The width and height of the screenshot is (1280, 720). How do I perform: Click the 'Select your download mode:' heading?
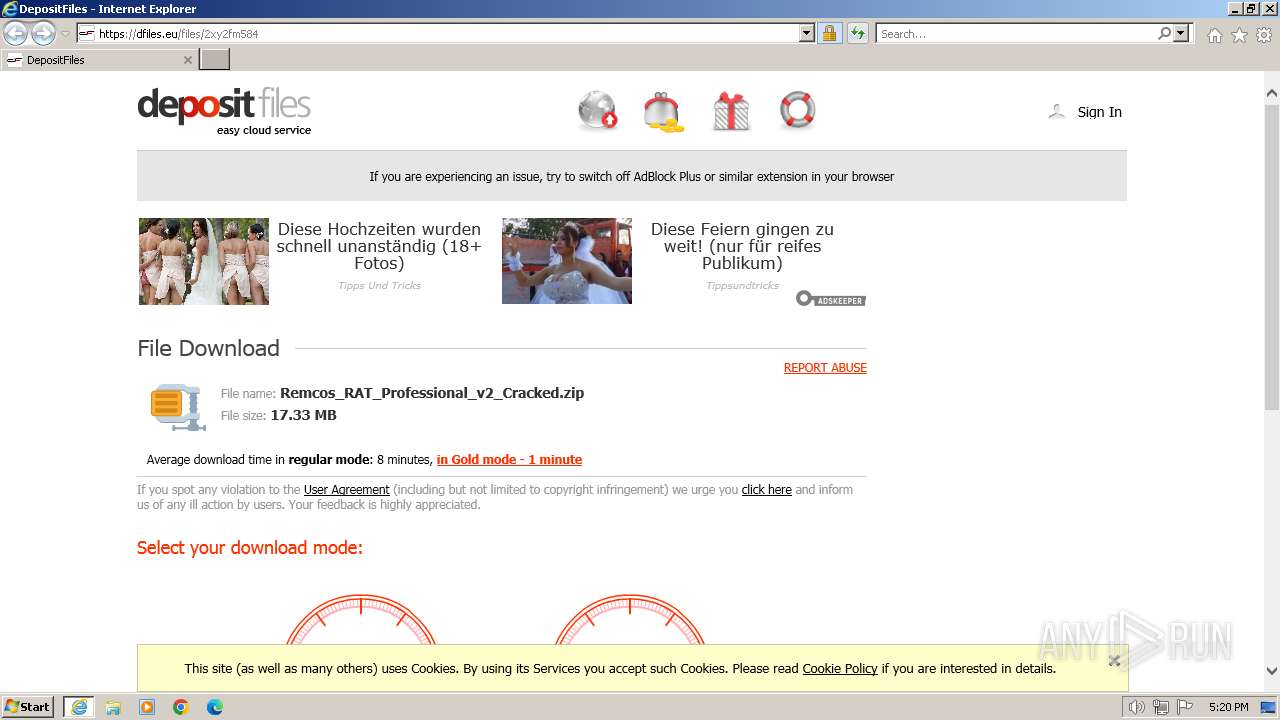(x=250, y=548)
